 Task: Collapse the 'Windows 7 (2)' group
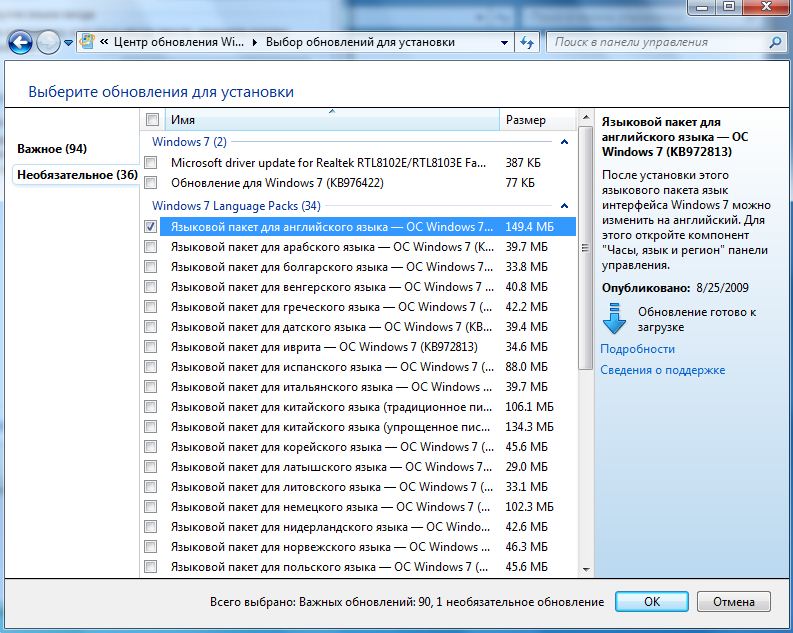click(x=564, y=142)
